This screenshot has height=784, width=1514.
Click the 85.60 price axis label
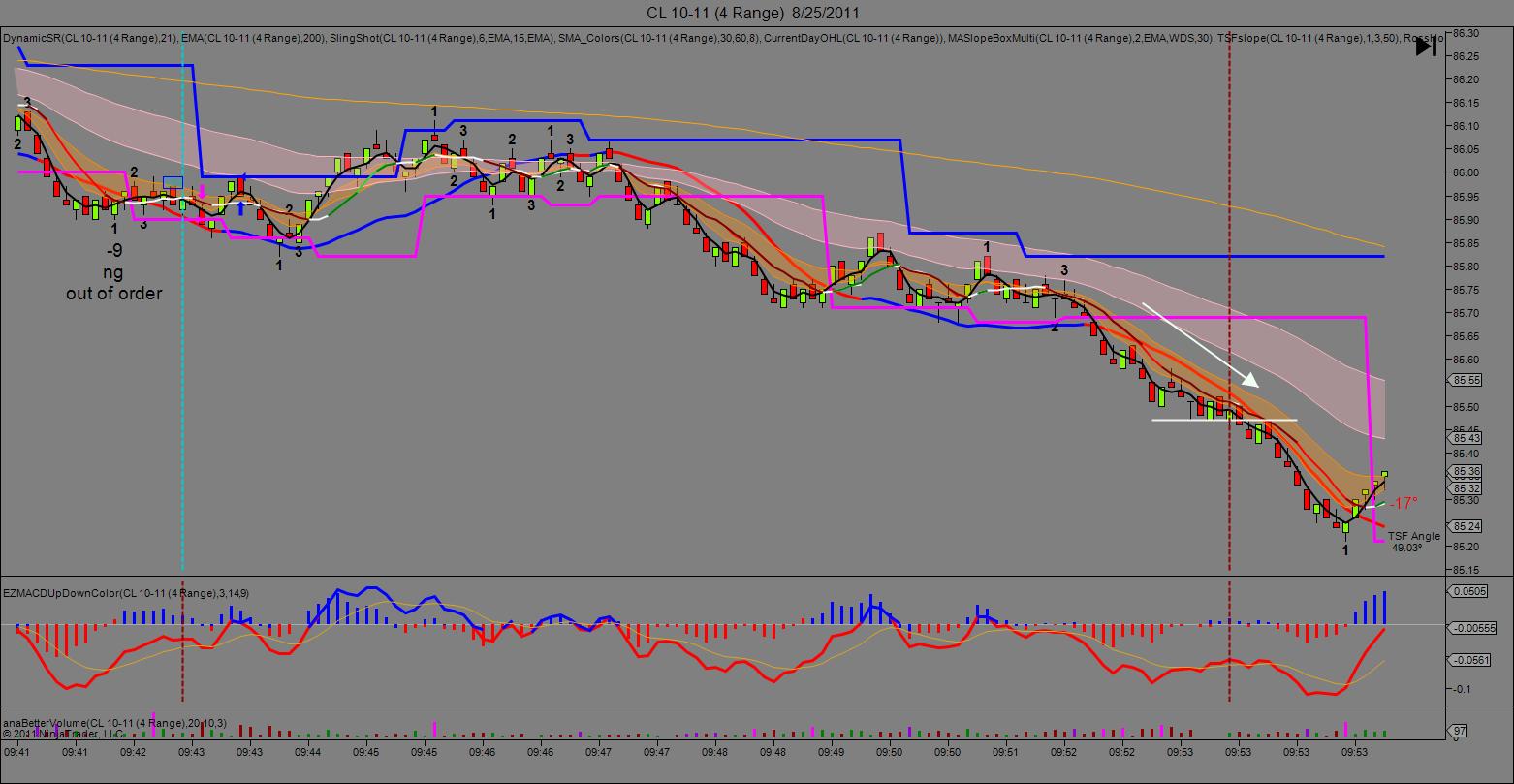(1465, 360)
